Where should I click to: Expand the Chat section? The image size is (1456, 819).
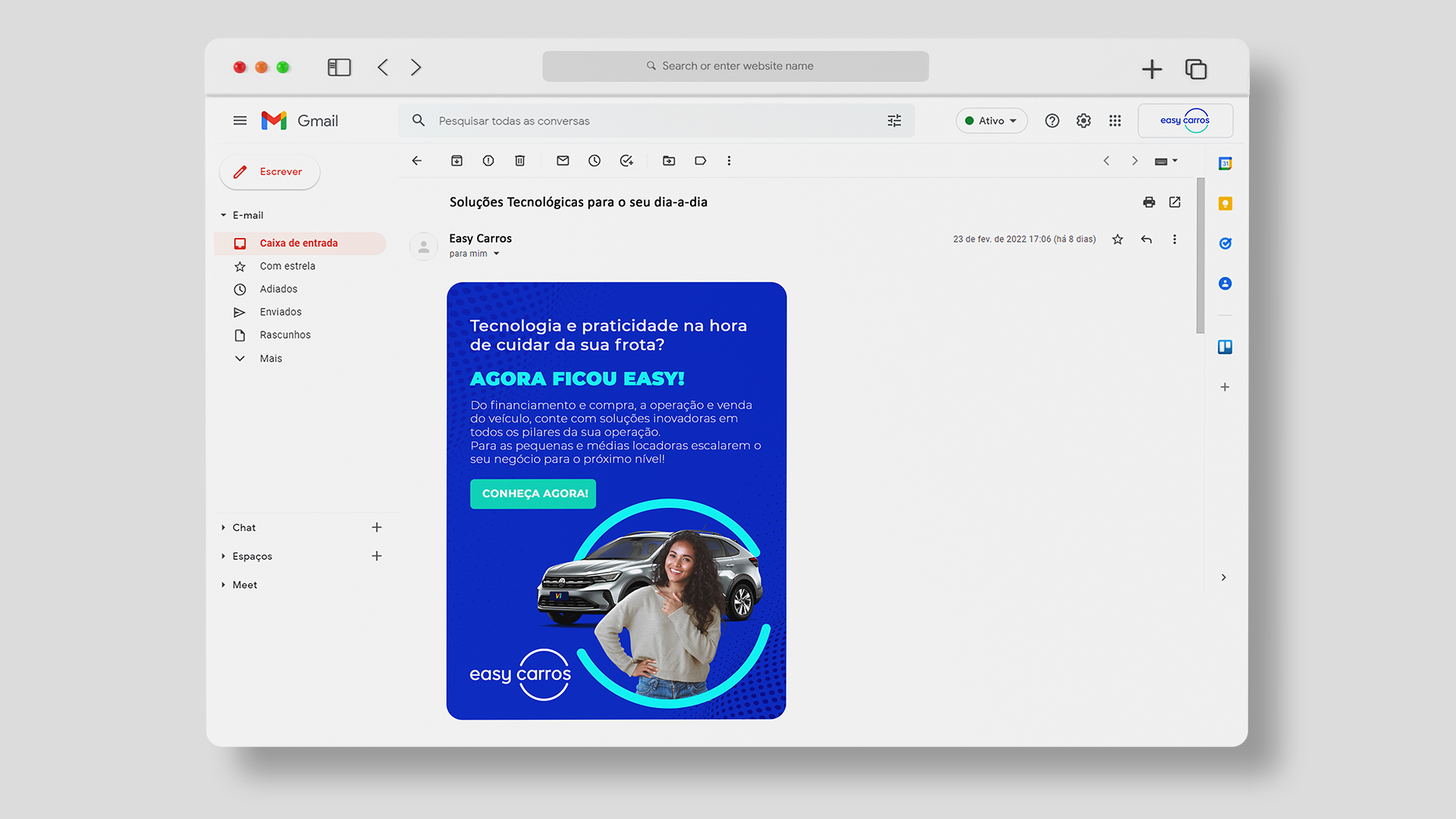[223, 528]
